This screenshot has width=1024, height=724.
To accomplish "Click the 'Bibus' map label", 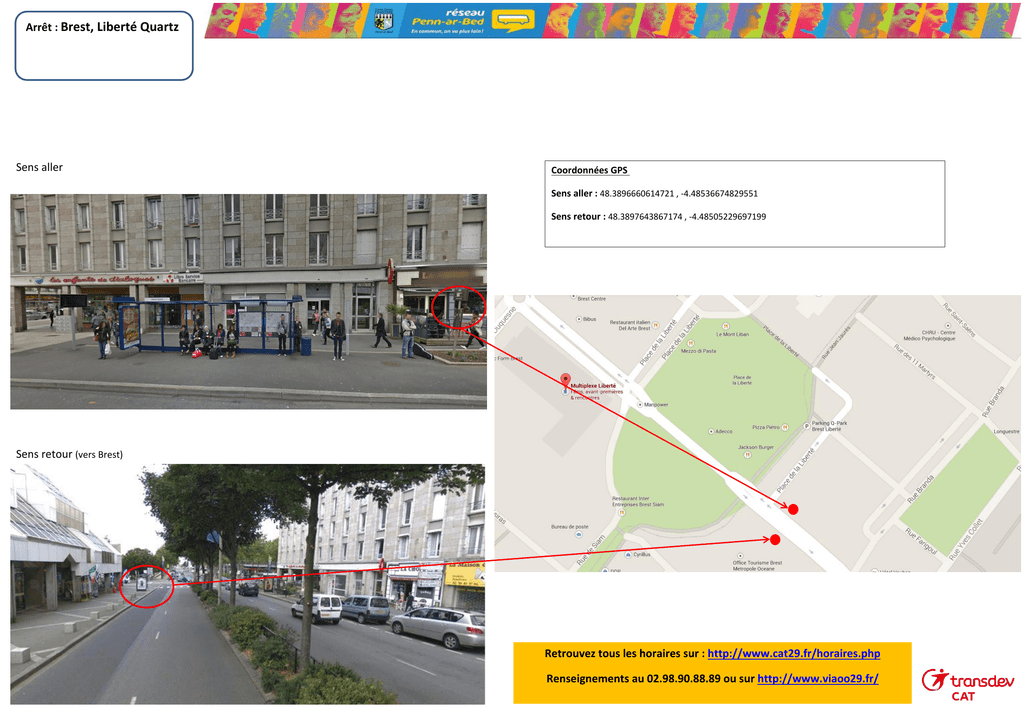I will point(590,319).
